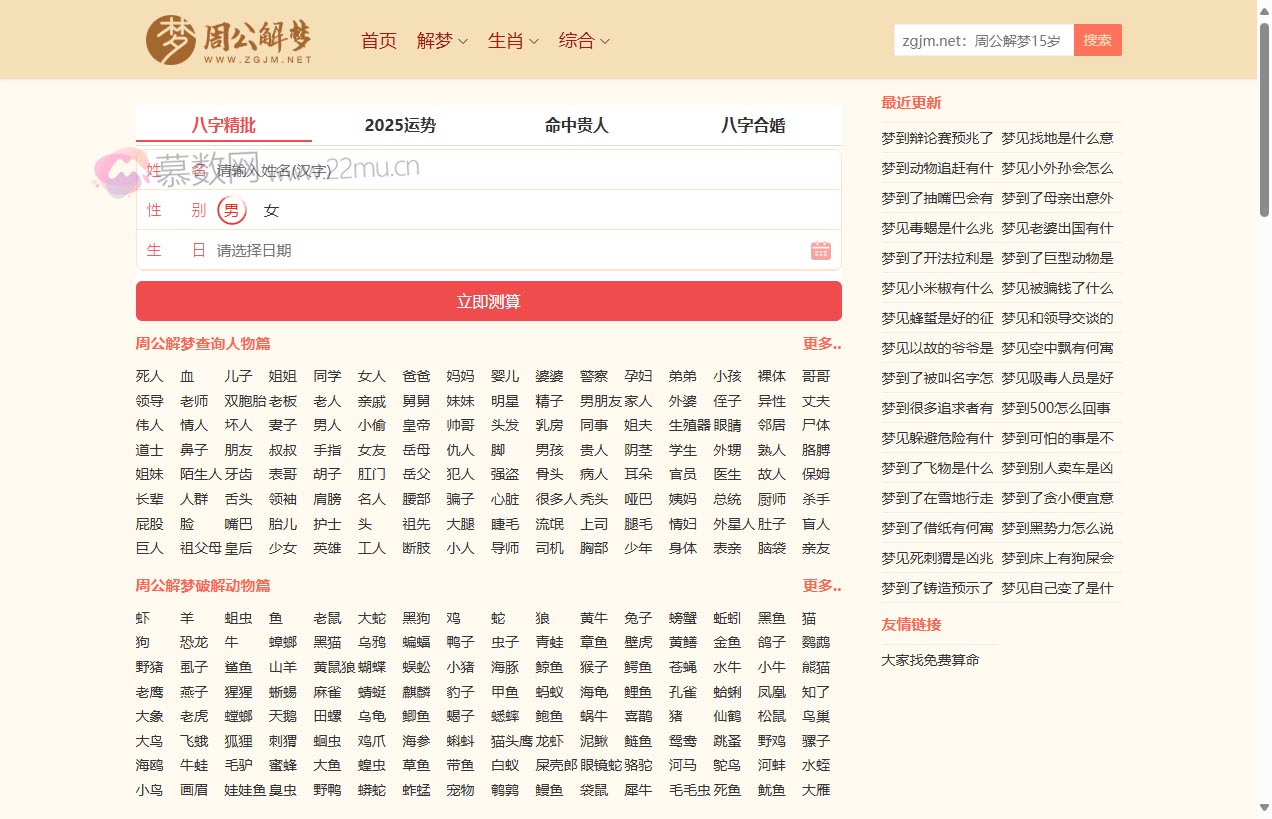
Task: Click the 搜索 search button
Action: click(1097, 39)
